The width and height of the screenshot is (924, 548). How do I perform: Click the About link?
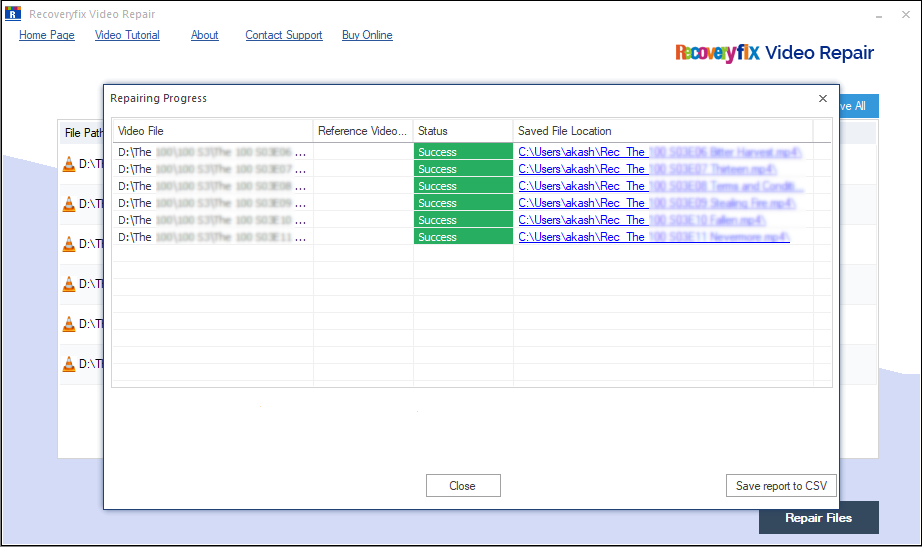coord(204,35)
